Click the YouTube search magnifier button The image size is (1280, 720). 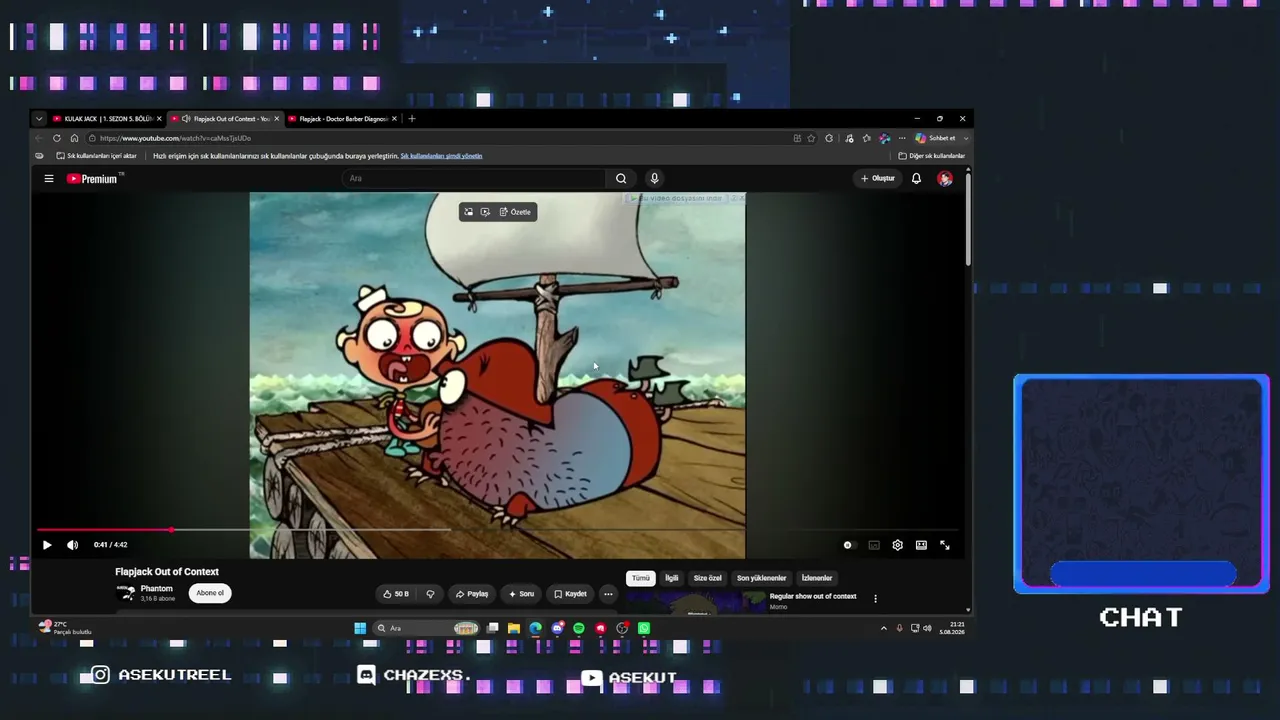[621, 179]
